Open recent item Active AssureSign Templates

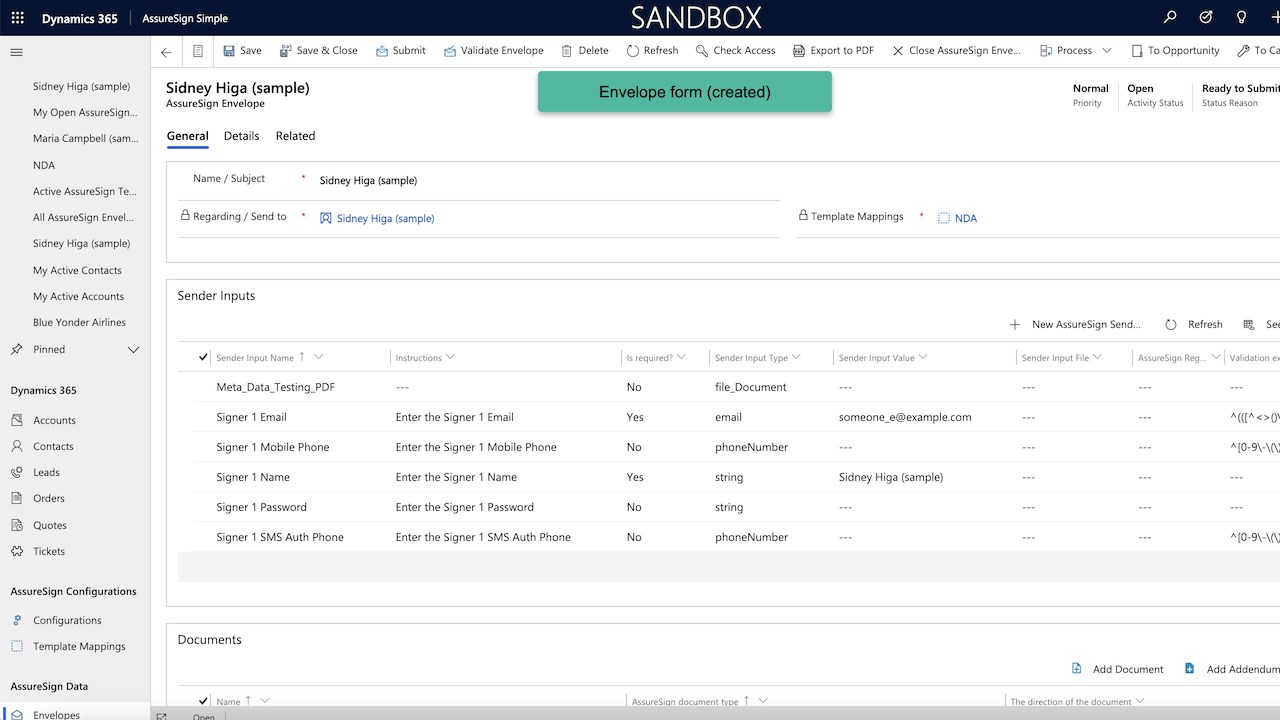(85, 191)
